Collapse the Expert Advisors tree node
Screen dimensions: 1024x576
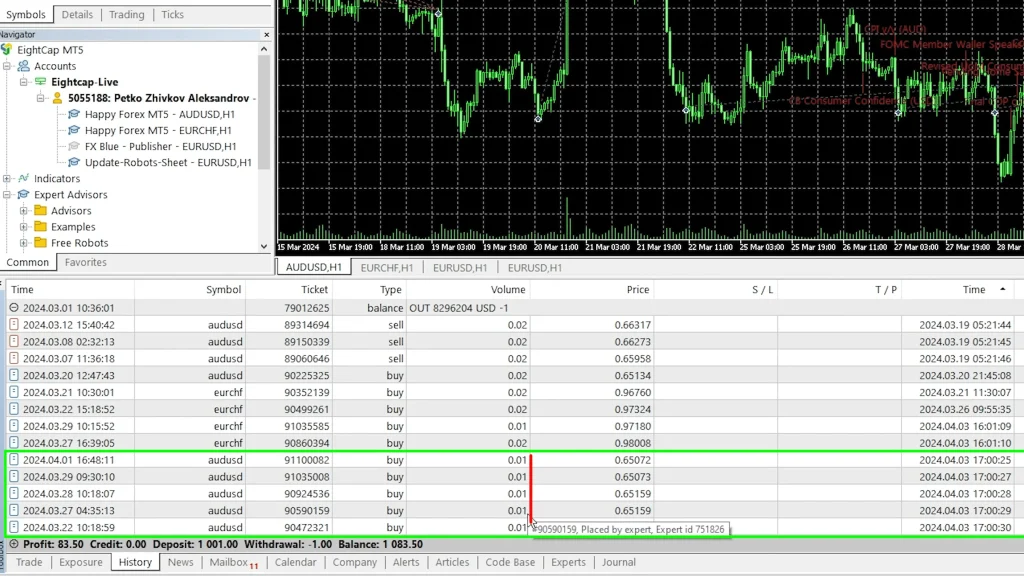7,195
